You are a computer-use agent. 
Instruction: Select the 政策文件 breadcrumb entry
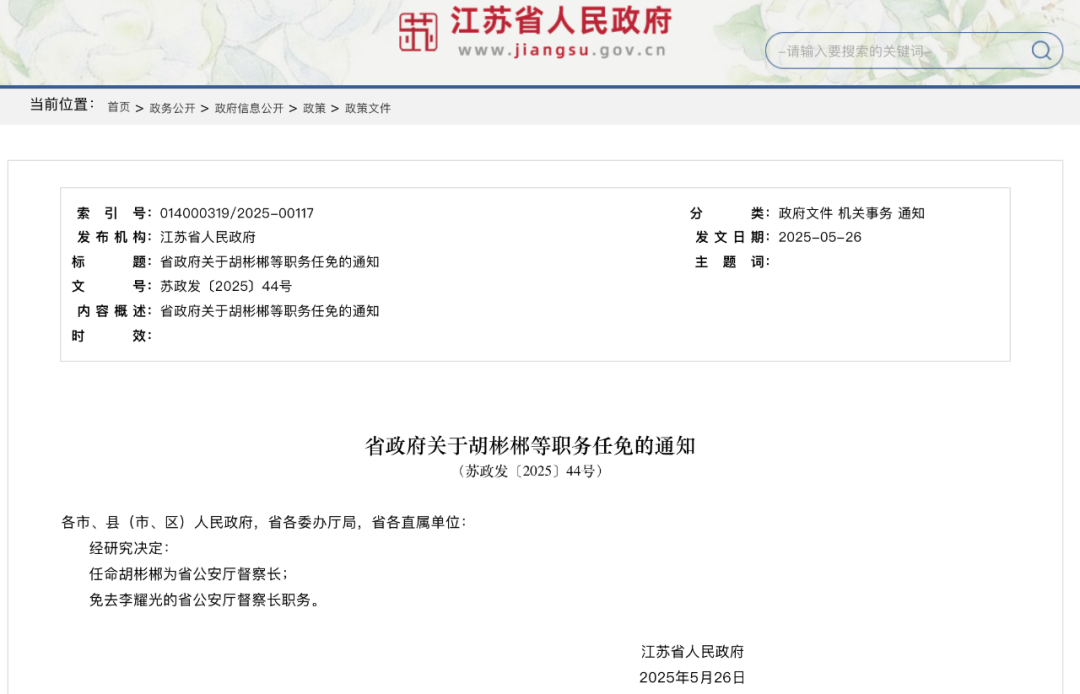click(x=366, y=107)
